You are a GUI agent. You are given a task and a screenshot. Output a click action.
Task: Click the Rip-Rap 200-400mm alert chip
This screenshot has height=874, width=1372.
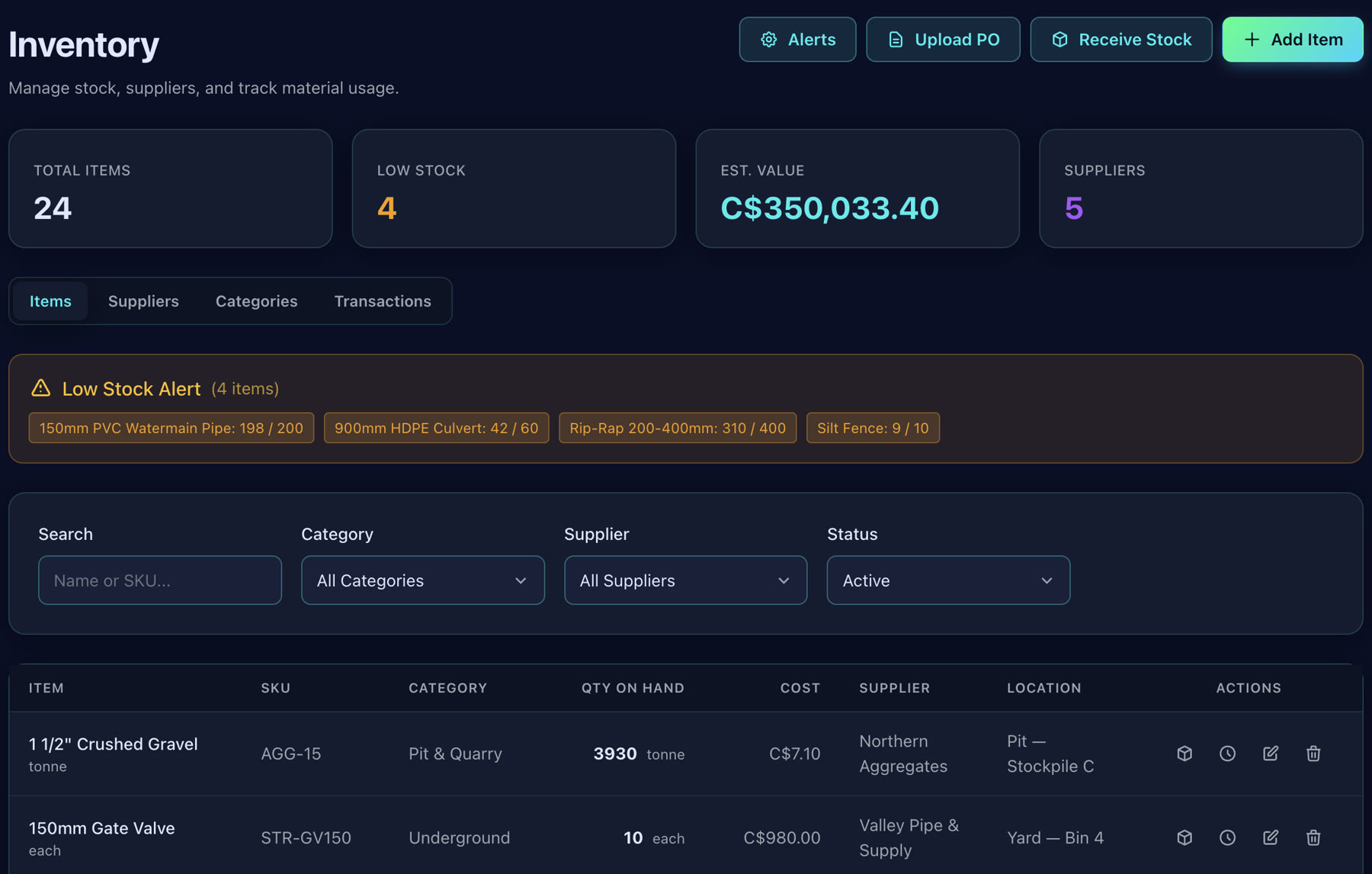point(678,428)
